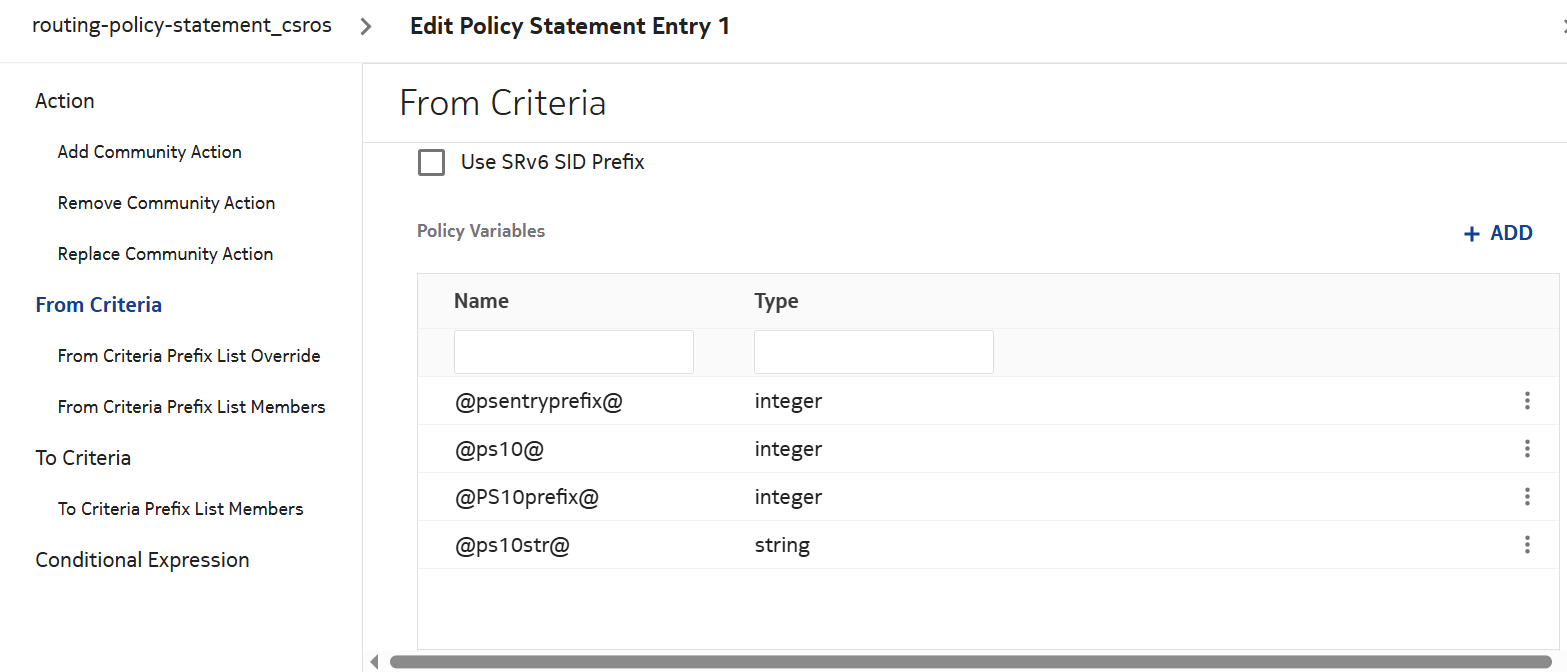The height and width of the screenshot is (672, 1567).
Task: Select Add Community Action in sidebar
Action: (150, 152)
